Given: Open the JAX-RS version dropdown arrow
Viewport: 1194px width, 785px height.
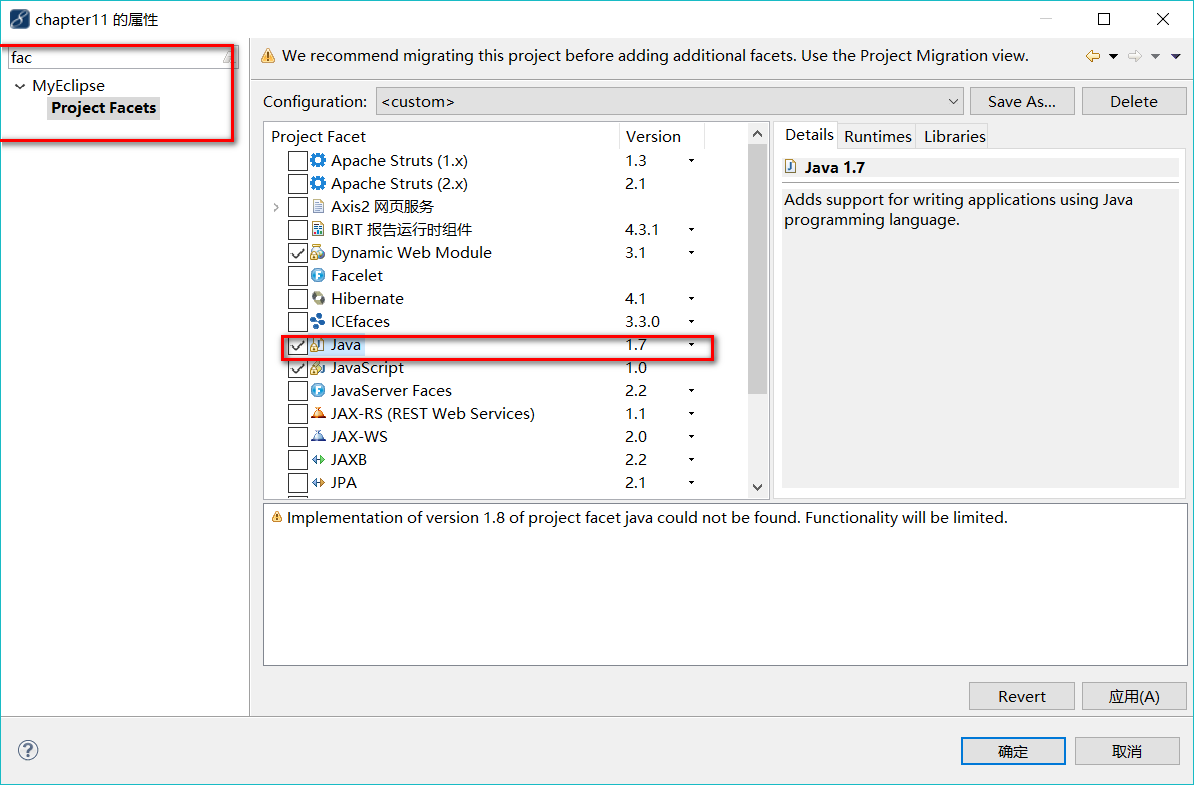Looking at the screenshot, I should pos(691,413).
